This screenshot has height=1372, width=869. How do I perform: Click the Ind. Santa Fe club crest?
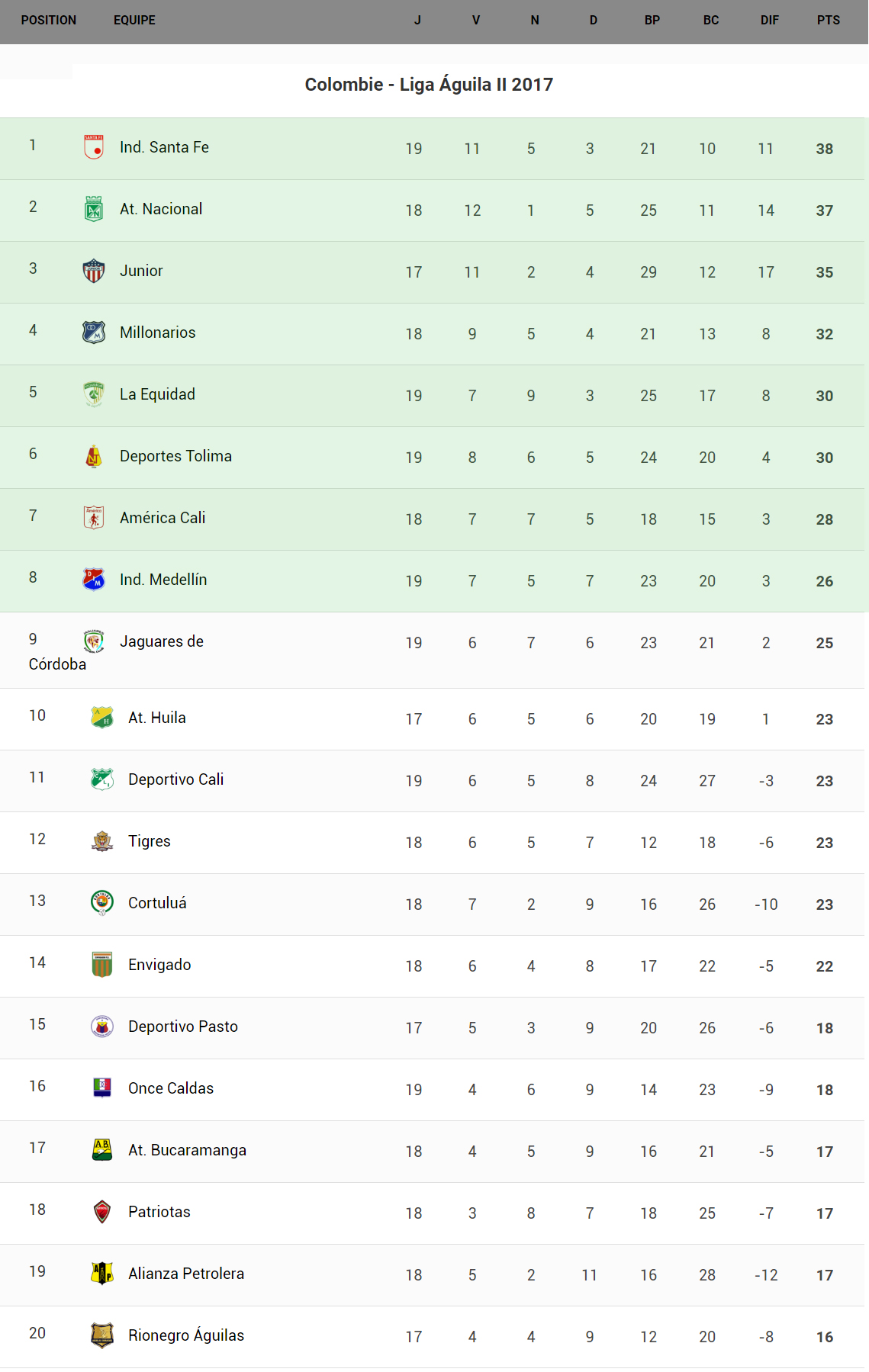[94, 147]
